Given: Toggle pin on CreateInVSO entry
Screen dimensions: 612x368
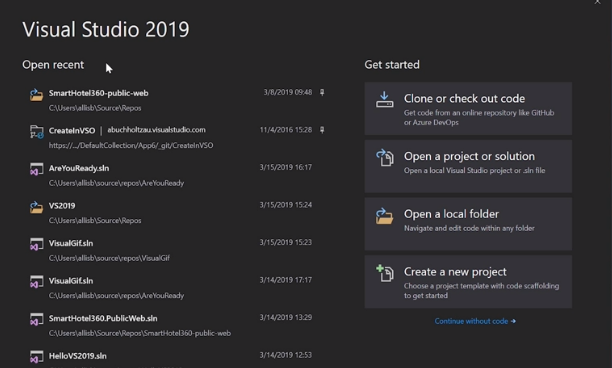Looking at the screenshot, I should point(322,130).
